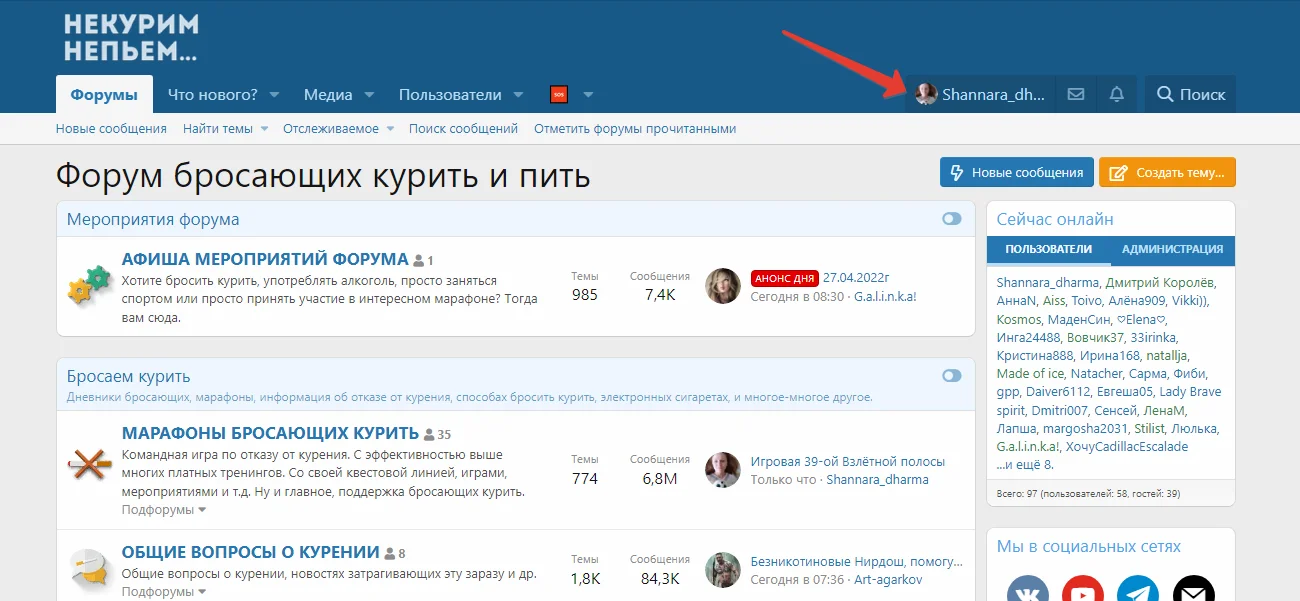Open the Пользователи menu item
Screen dimensions: 1300x601
tap(450, 94)
